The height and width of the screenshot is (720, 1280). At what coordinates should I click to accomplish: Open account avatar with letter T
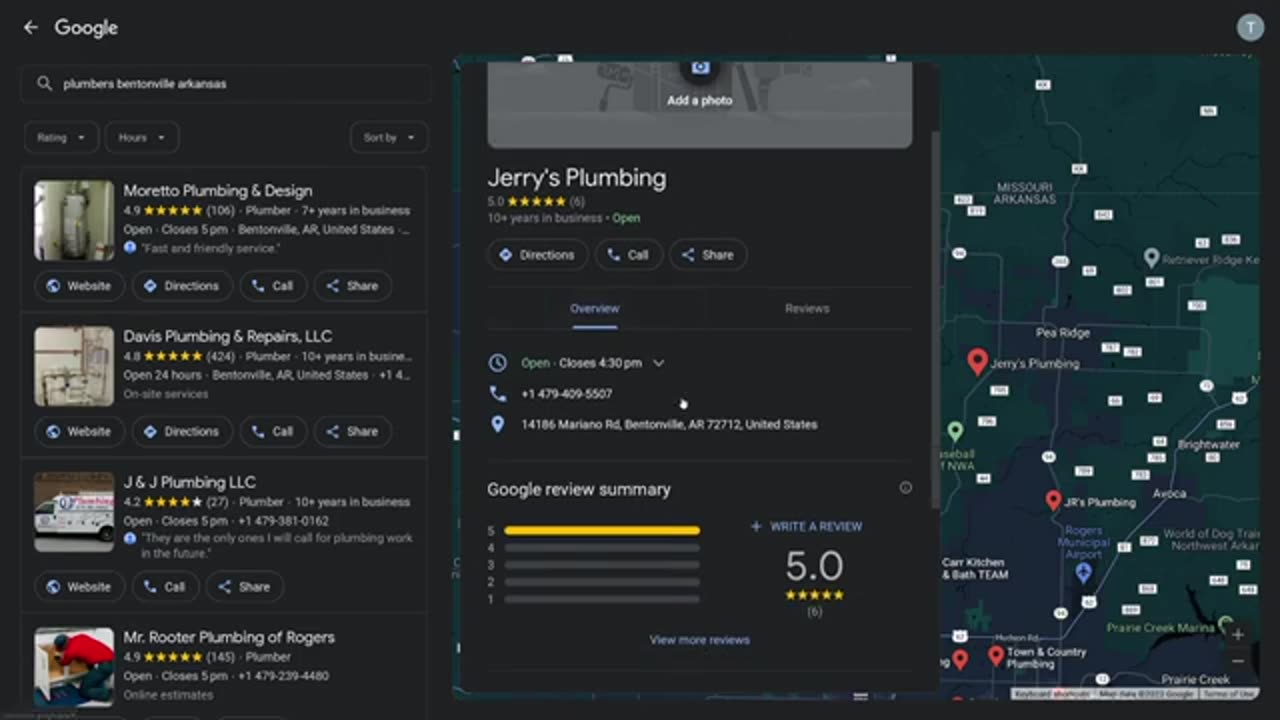tap(1250, 28)
